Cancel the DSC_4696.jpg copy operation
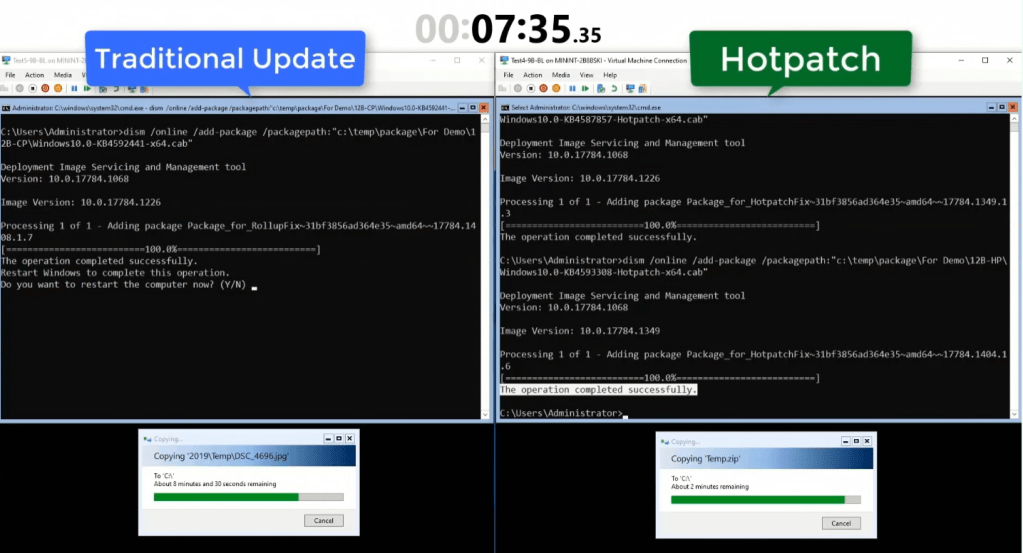Screen dimensions: 1023x553 (324, 520)
